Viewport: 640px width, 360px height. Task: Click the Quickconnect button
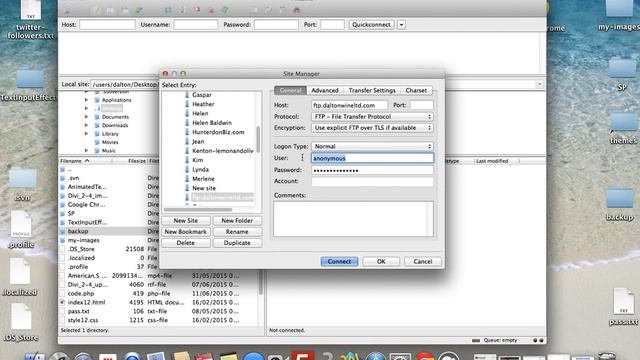click(371, 24)
